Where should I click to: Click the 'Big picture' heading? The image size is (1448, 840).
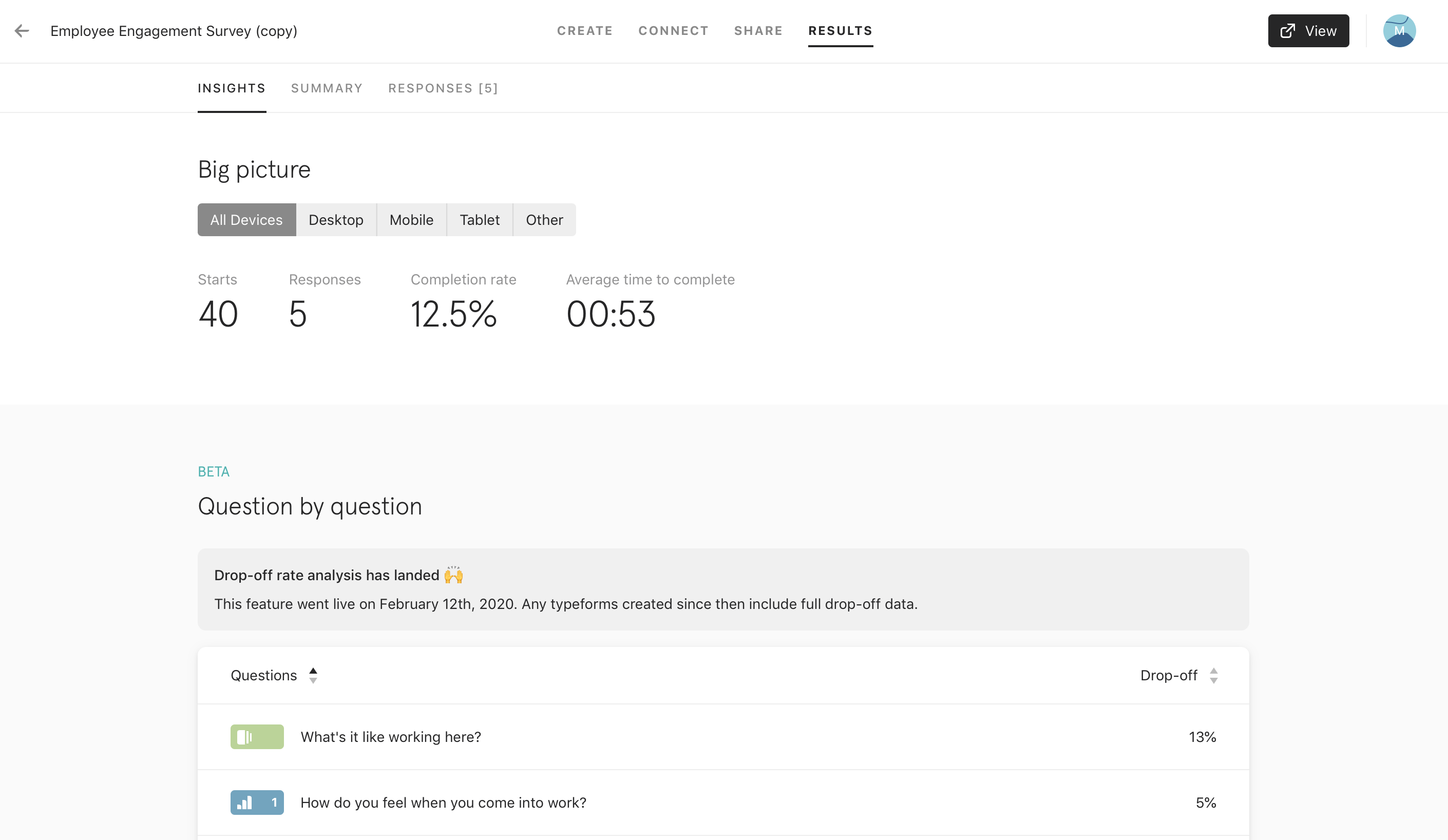[254, 169]
